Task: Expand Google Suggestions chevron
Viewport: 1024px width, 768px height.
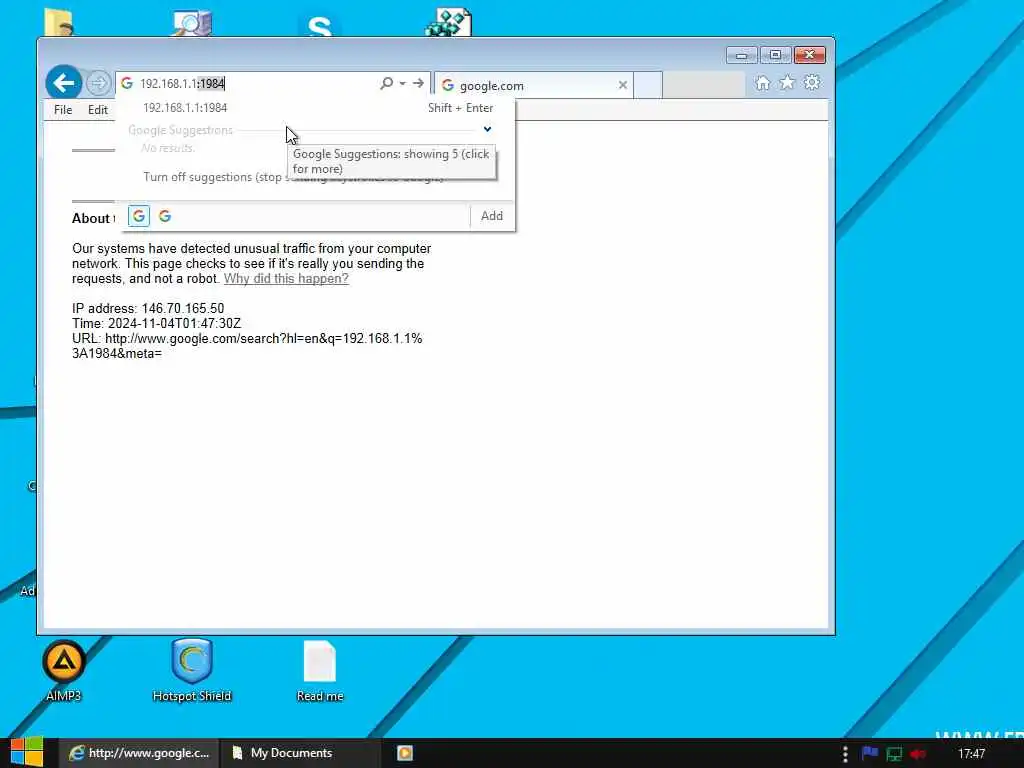Action: (x=487, y=129)
